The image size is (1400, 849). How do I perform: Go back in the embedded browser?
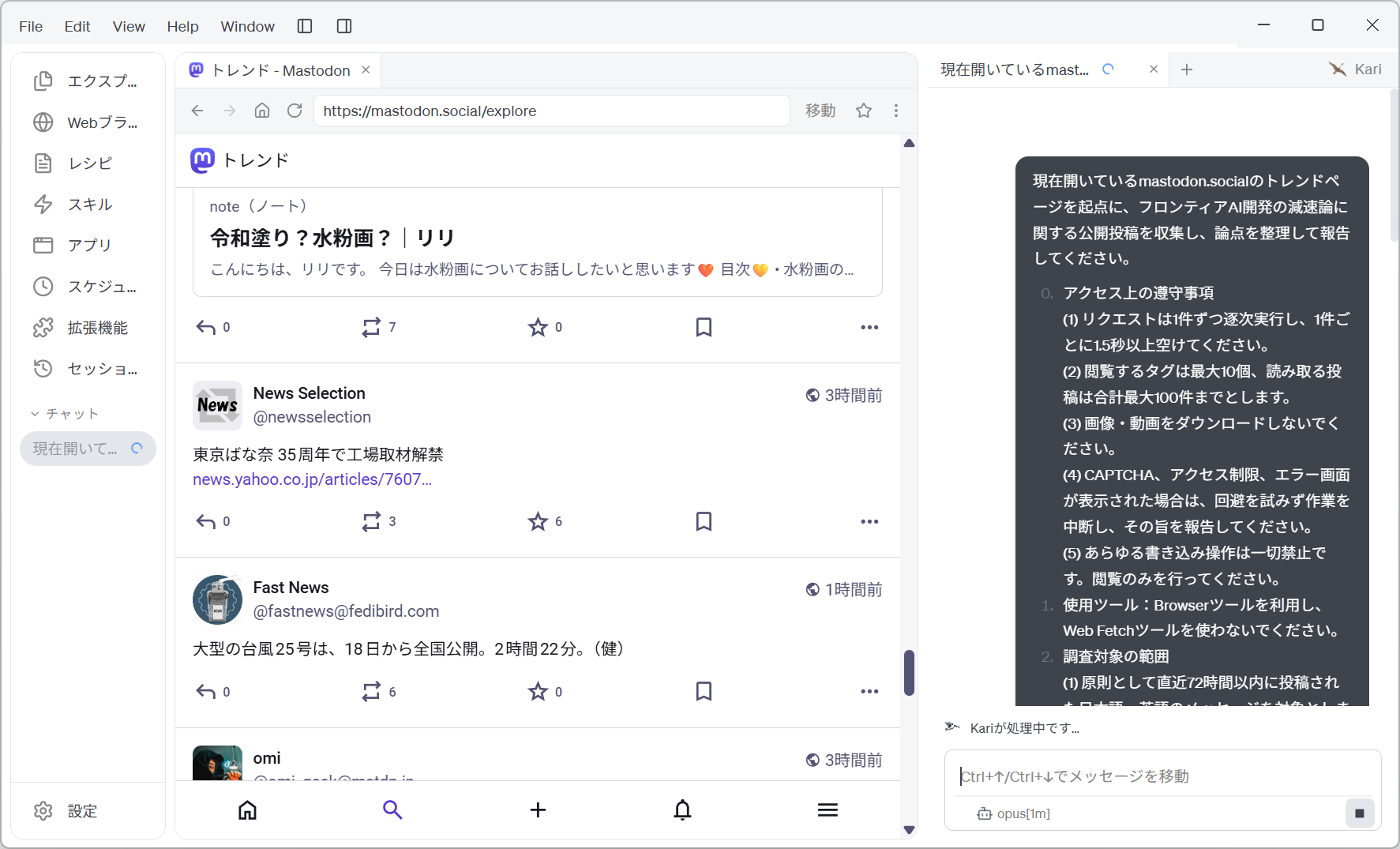coord(197,111)
